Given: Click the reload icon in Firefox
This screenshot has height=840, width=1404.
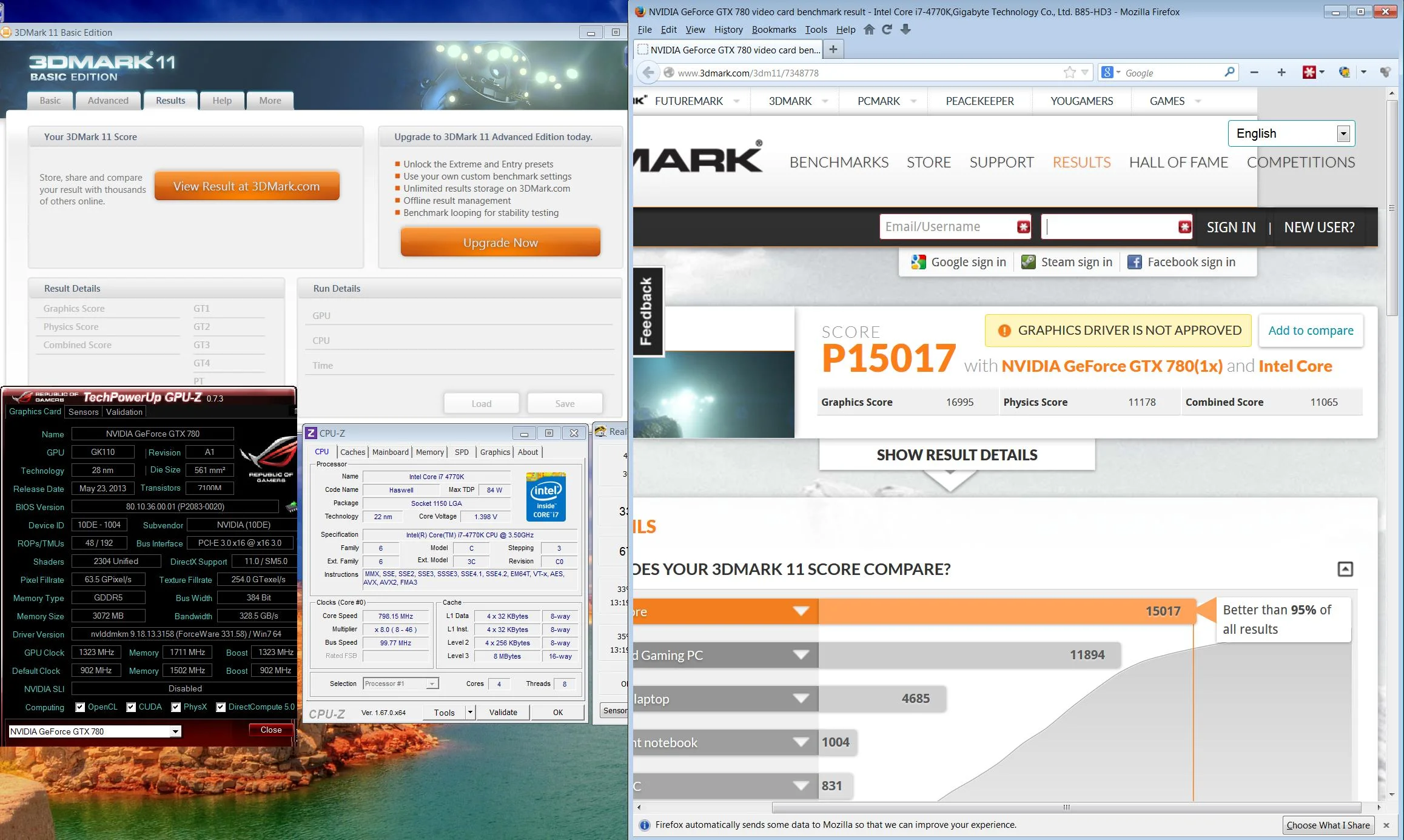Looking at the screenshot, I should (887, 29).
